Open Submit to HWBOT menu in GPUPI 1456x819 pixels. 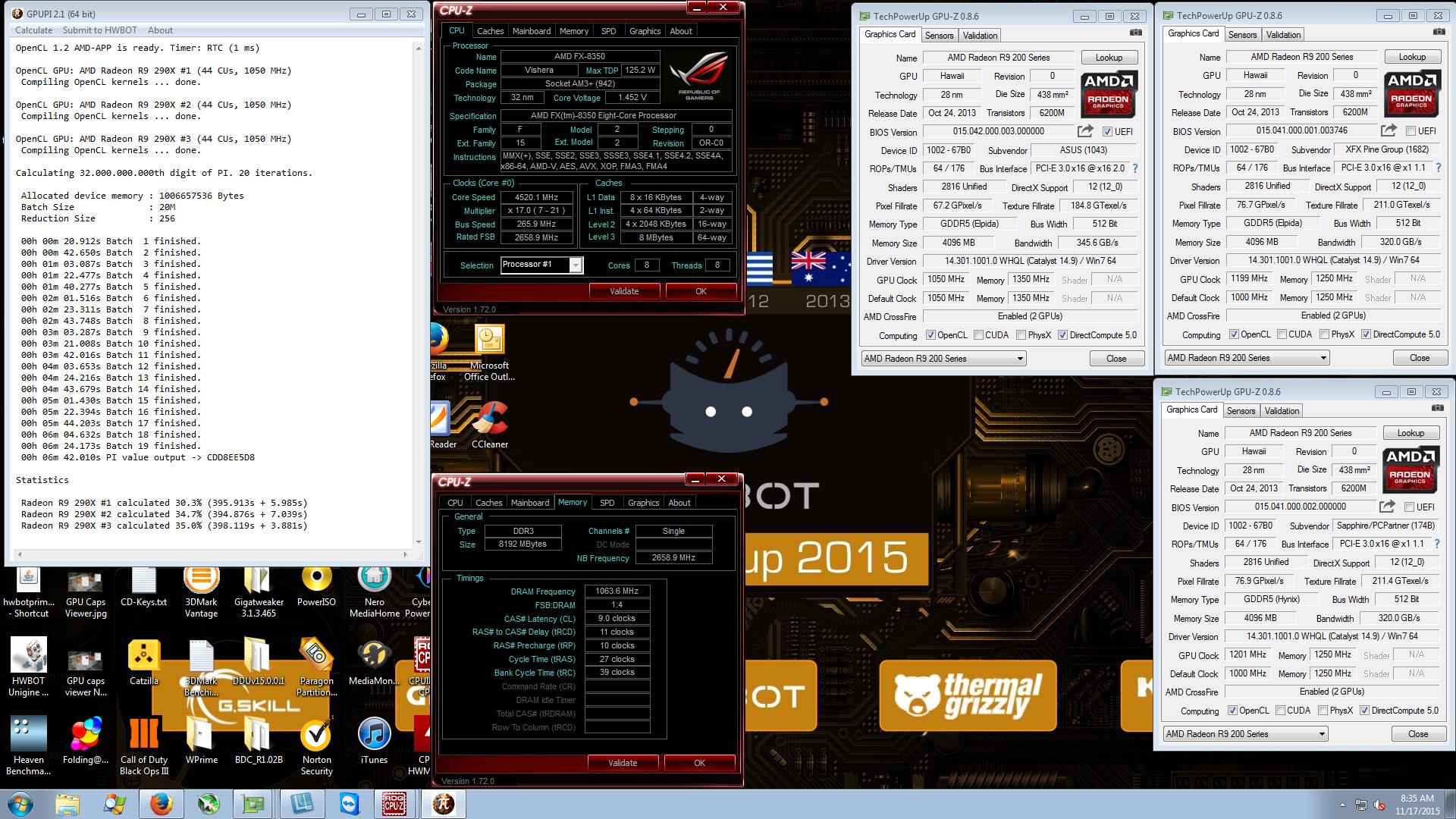pos(100,30)
